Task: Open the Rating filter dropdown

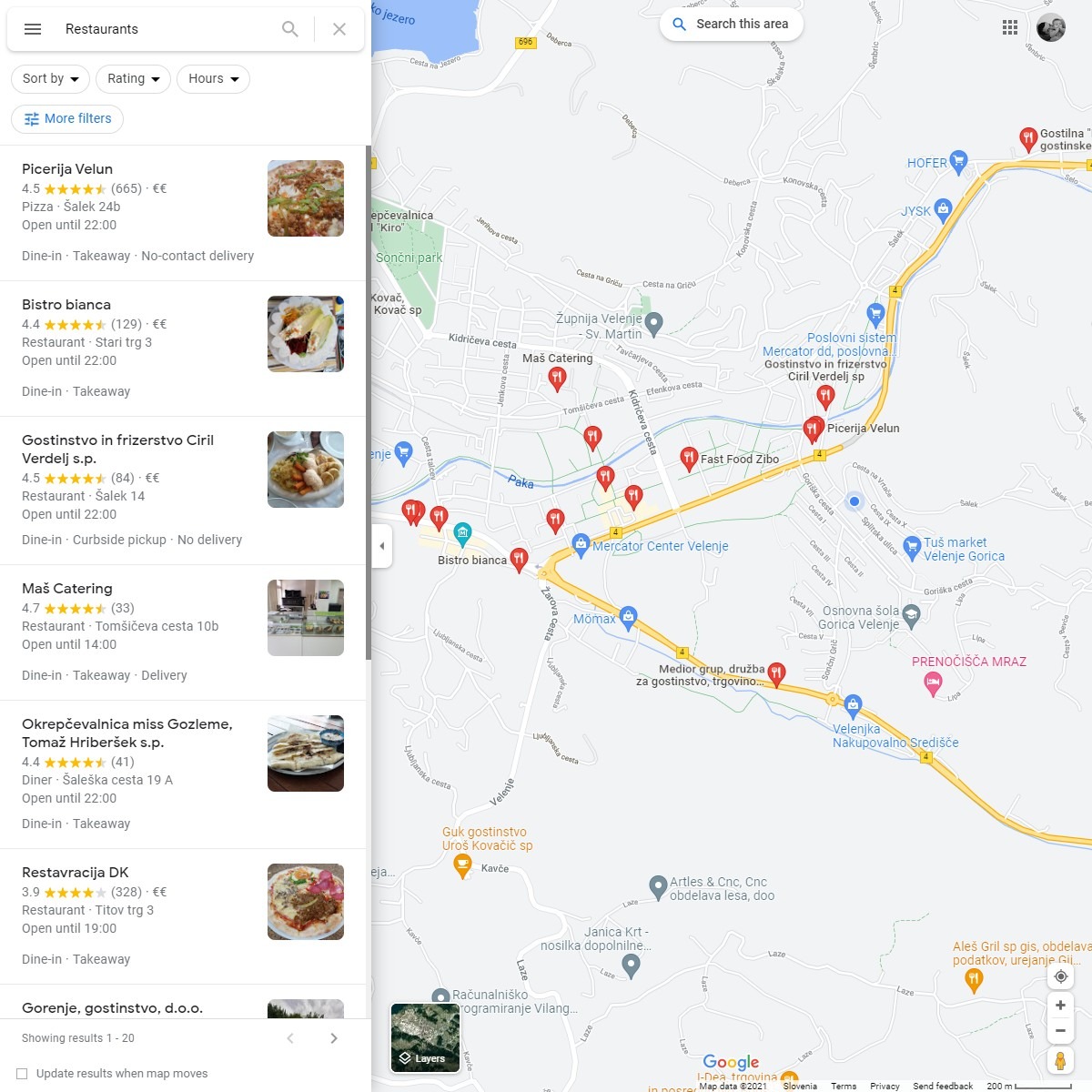Action: point(133,79)
